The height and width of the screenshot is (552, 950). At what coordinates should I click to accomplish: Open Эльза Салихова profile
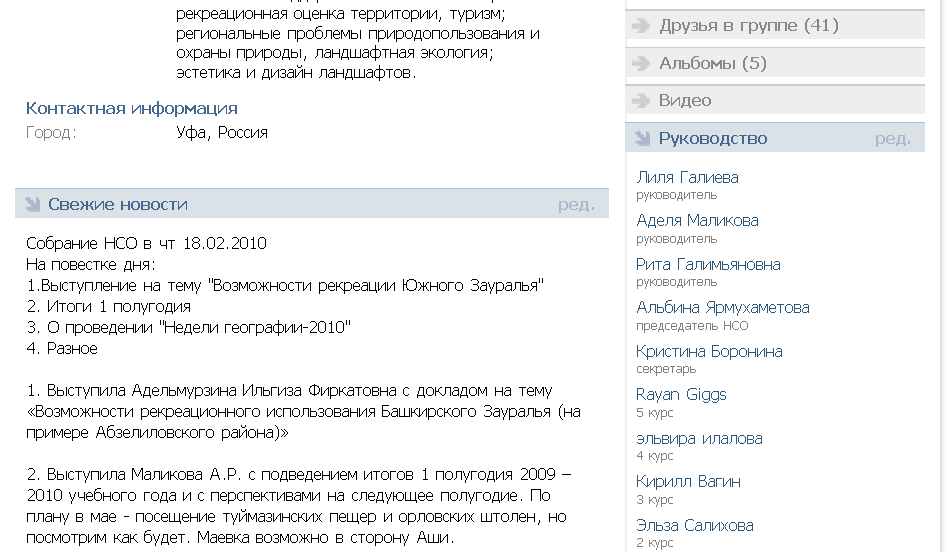[695, 525]
